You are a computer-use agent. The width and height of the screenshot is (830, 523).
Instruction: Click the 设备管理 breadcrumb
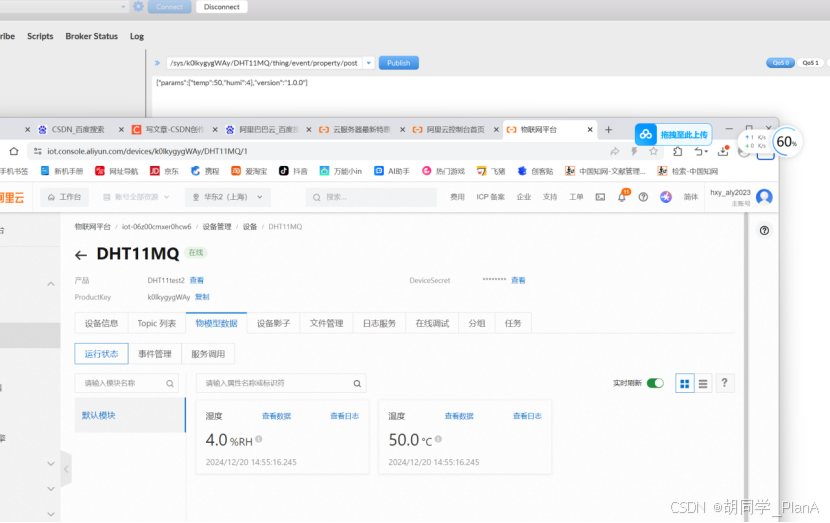pyautogui.click(x=217, y=227)
